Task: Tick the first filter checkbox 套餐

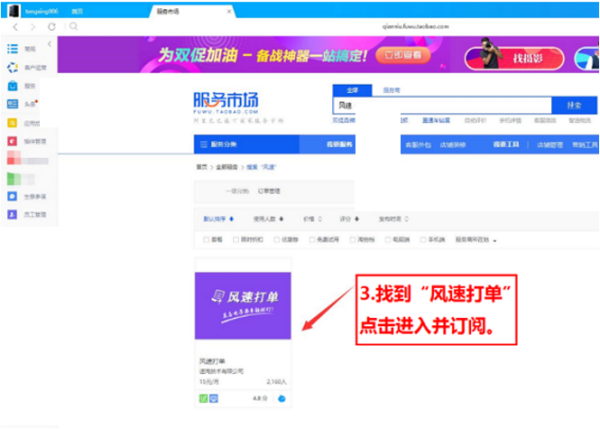Action: click(206, 240)
